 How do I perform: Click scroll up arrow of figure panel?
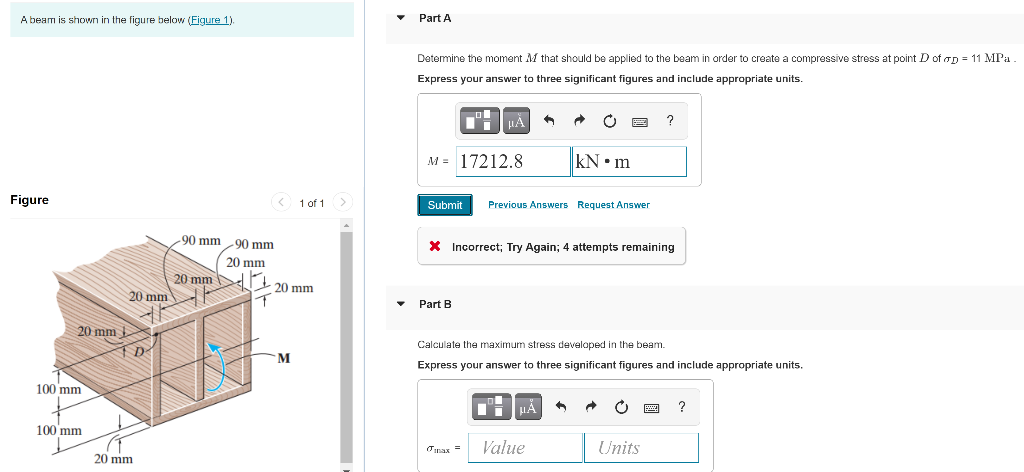coord(347,225)
